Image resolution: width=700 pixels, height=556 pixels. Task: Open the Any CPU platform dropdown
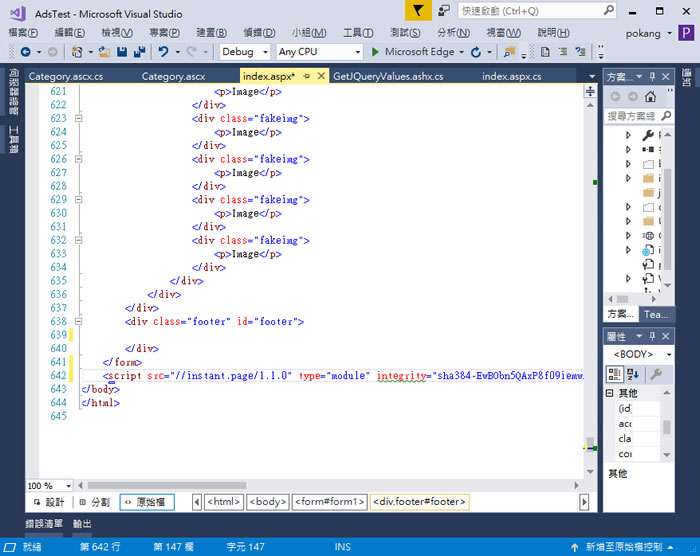click(x=319, y=52)
